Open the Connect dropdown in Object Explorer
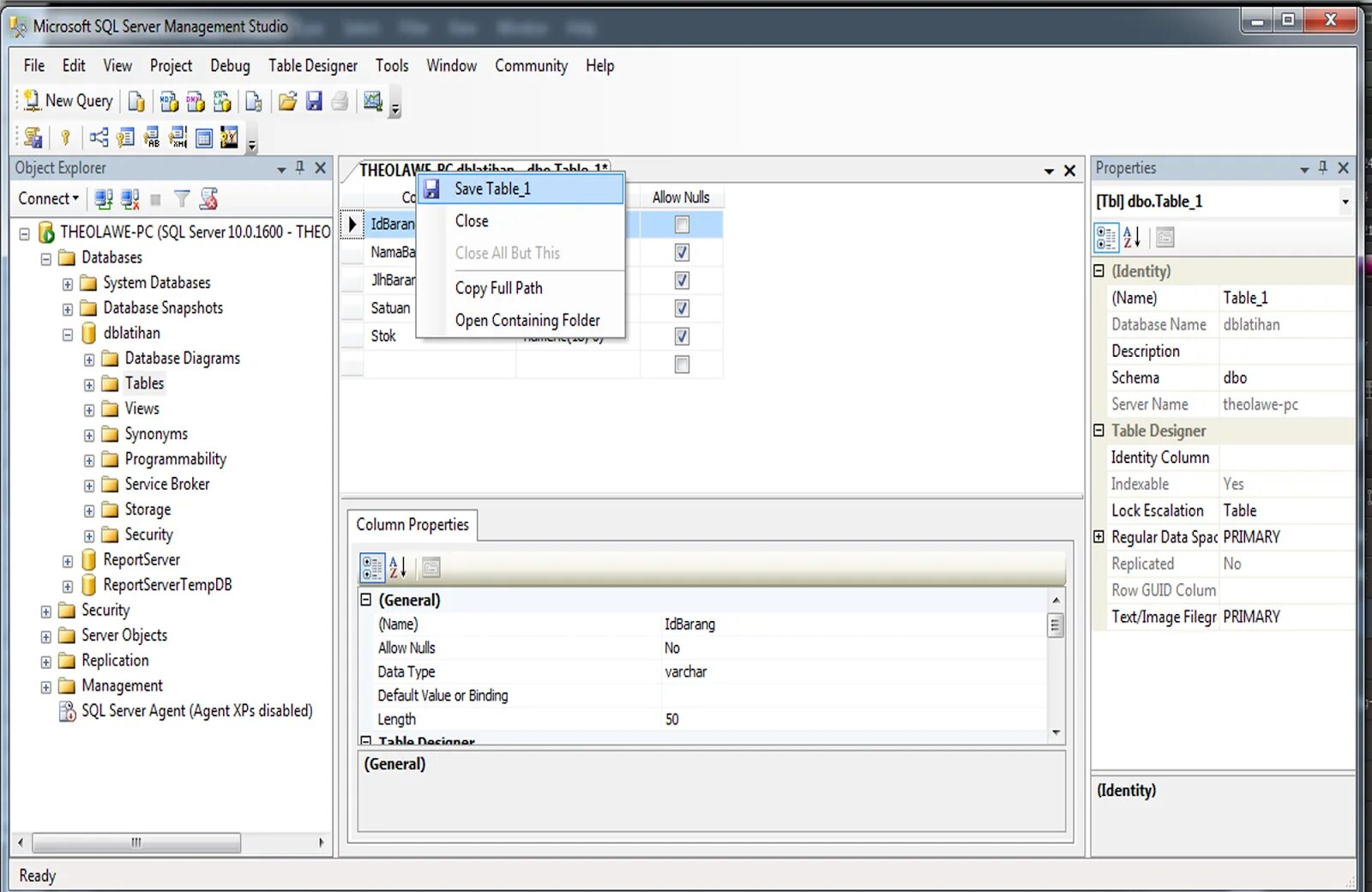This screenshot has width=1372, height=892. tap(49, 199)
